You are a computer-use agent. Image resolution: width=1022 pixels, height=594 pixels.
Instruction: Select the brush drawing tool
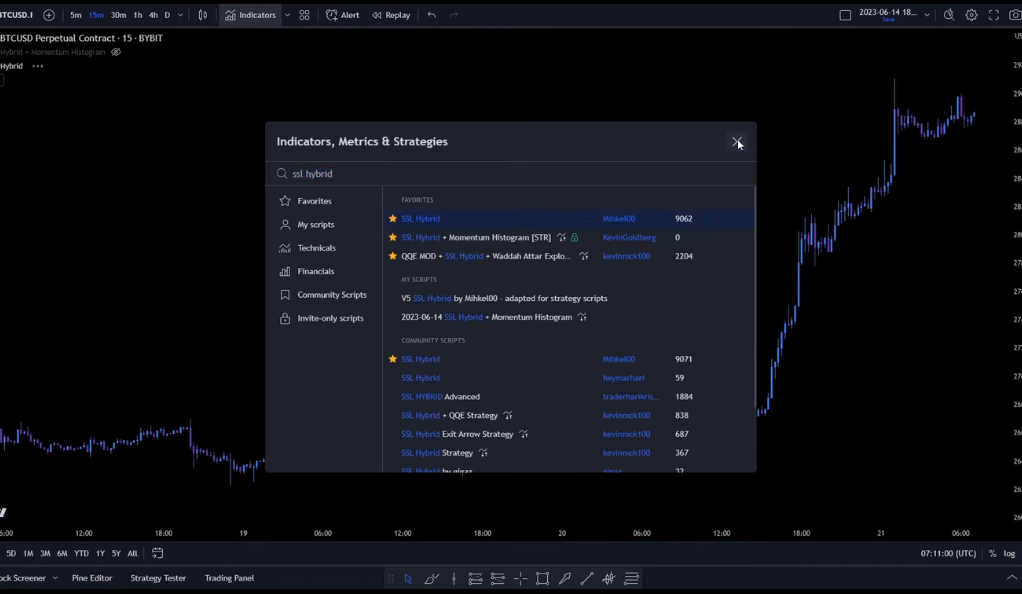431,578
